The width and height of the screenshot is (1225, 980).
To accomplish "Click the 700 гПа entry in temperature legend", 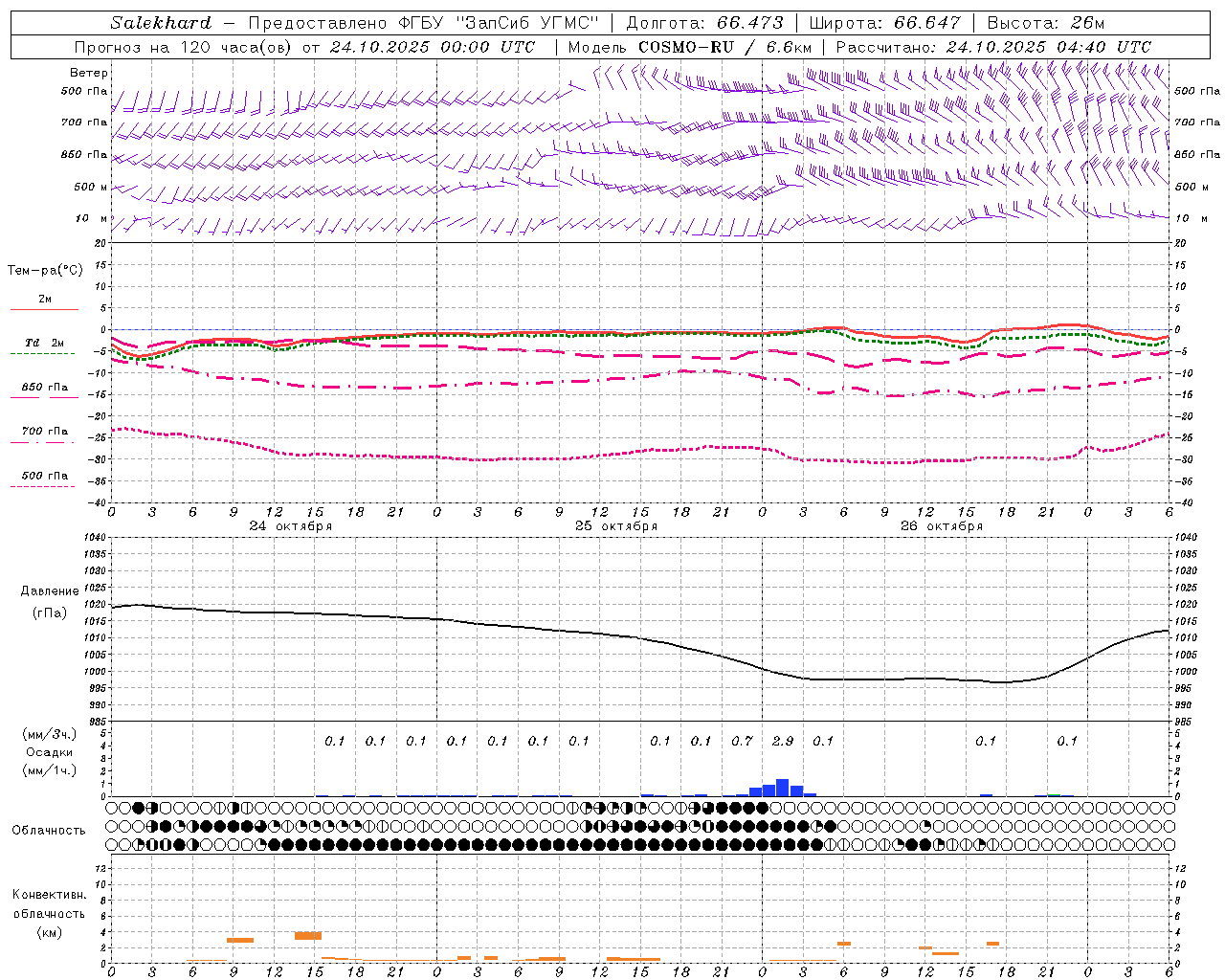I will click(x=45, y=432).
